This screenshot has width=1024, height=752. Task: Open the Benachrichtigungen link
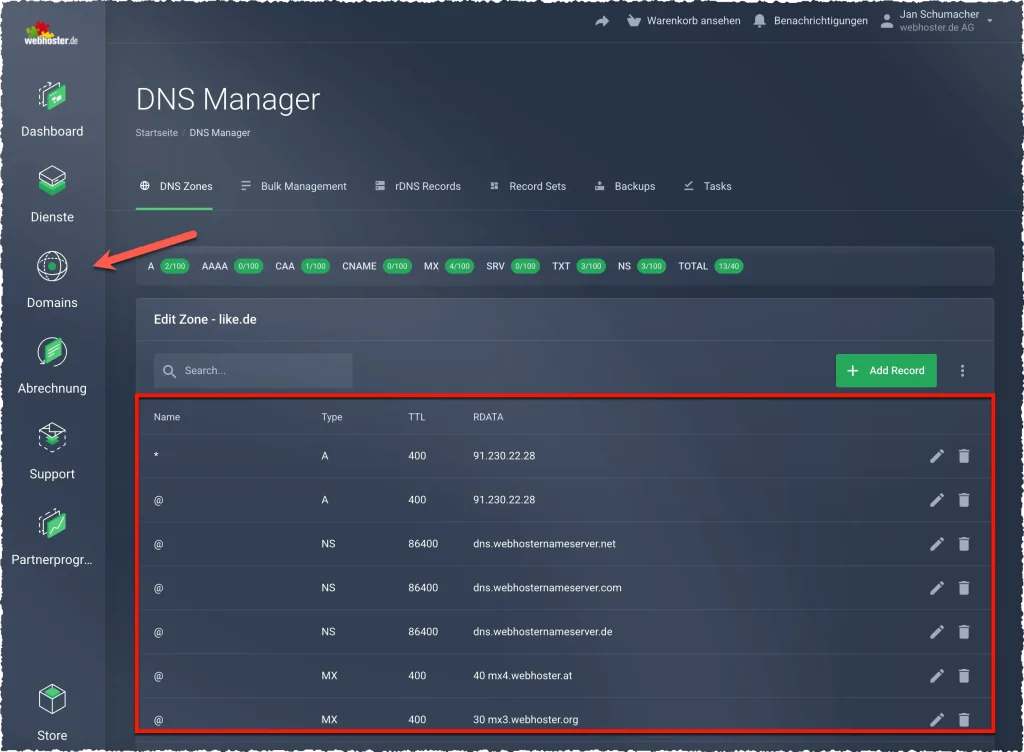[820, 21]
